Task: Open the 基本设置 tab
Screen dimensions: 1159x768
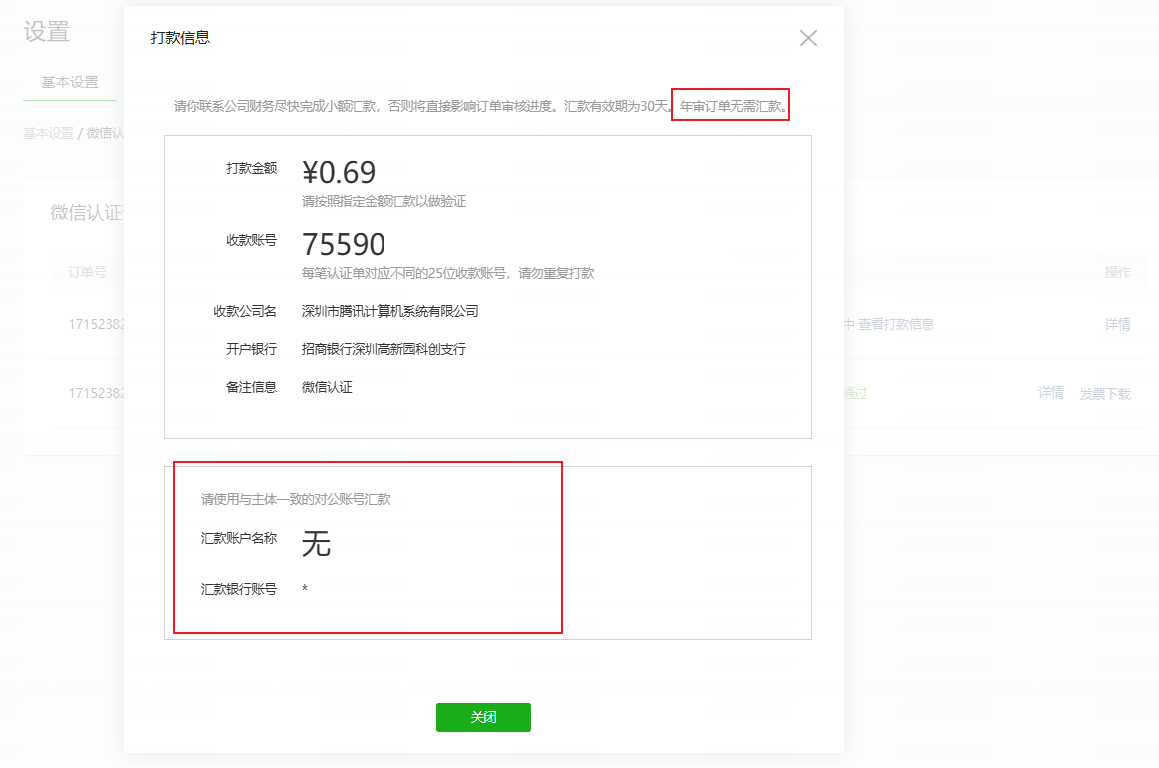Action: point(69,82)
